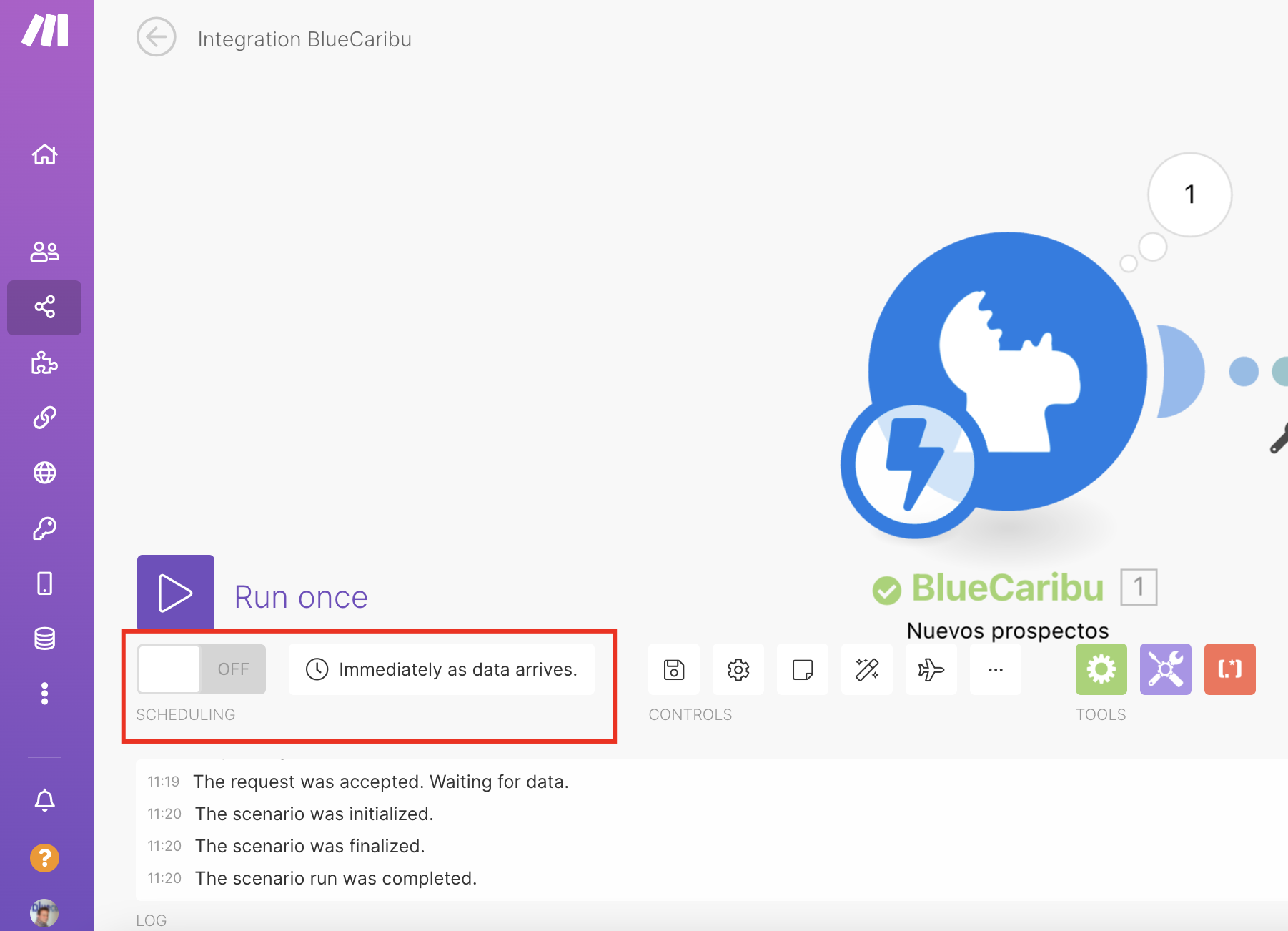
Task: Open the Keys icon in sidebar
Action: pyautogui.click(x=44, y=528)
